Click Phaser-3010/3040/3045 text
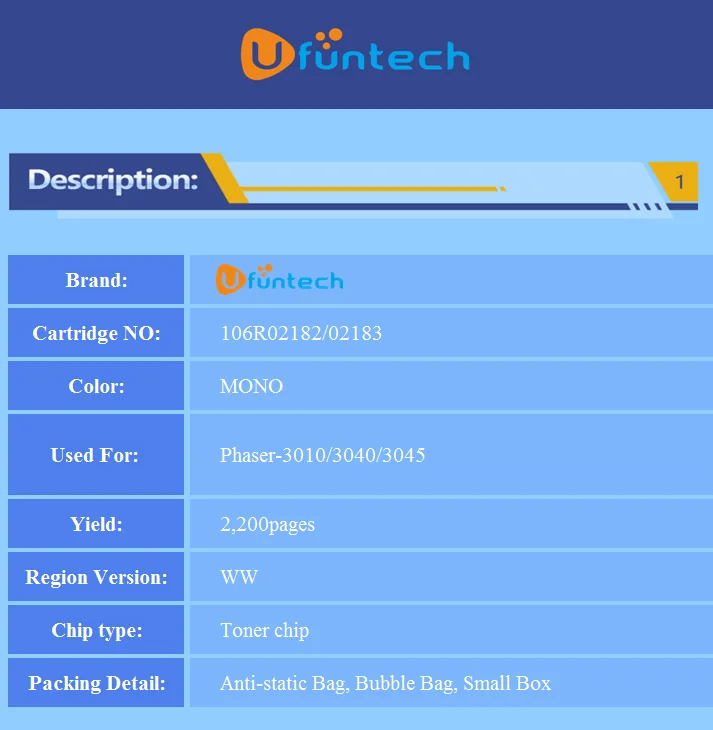 point(322,455)
